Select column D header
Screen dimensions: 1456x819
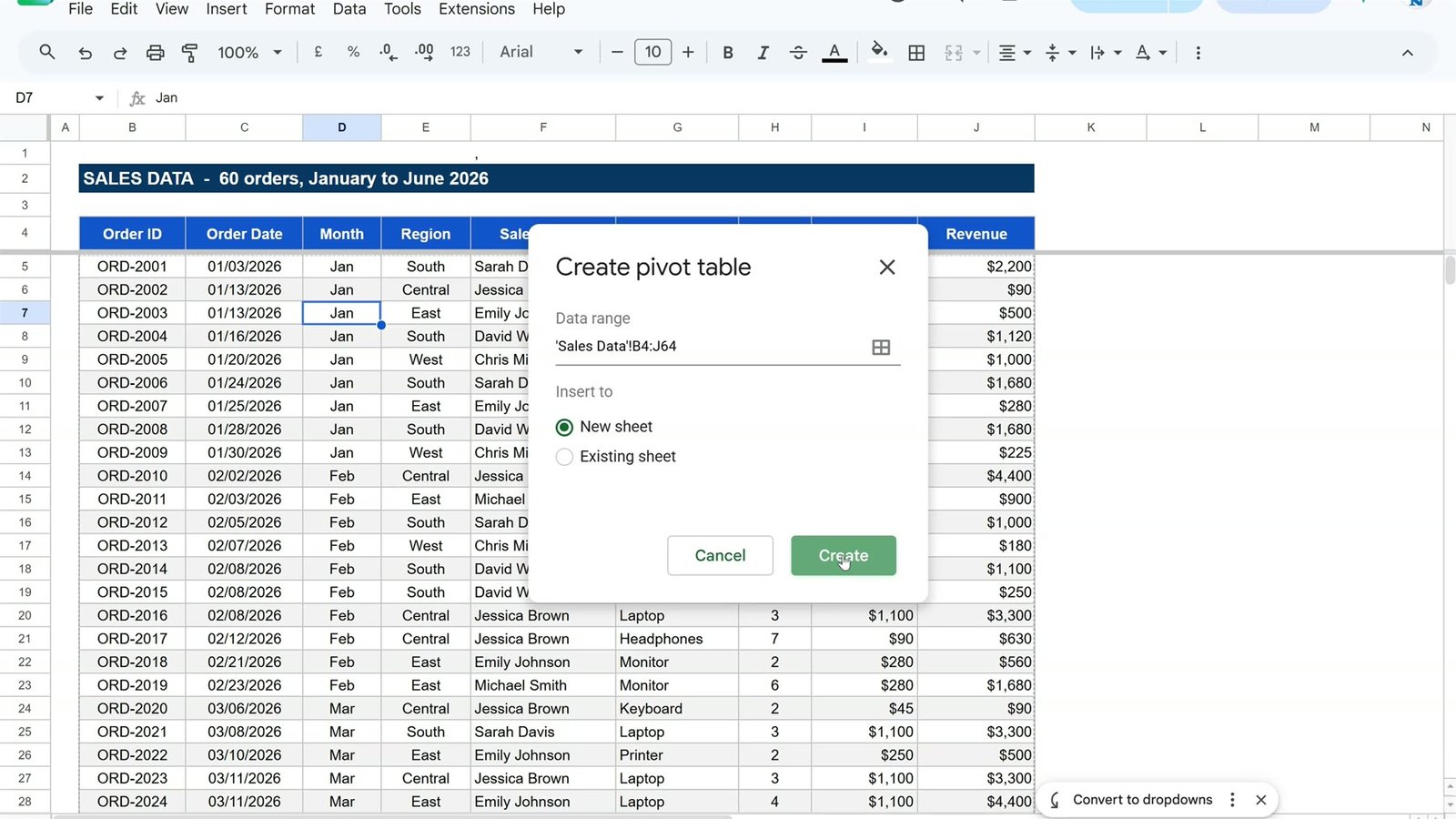(x=341, y=127)
